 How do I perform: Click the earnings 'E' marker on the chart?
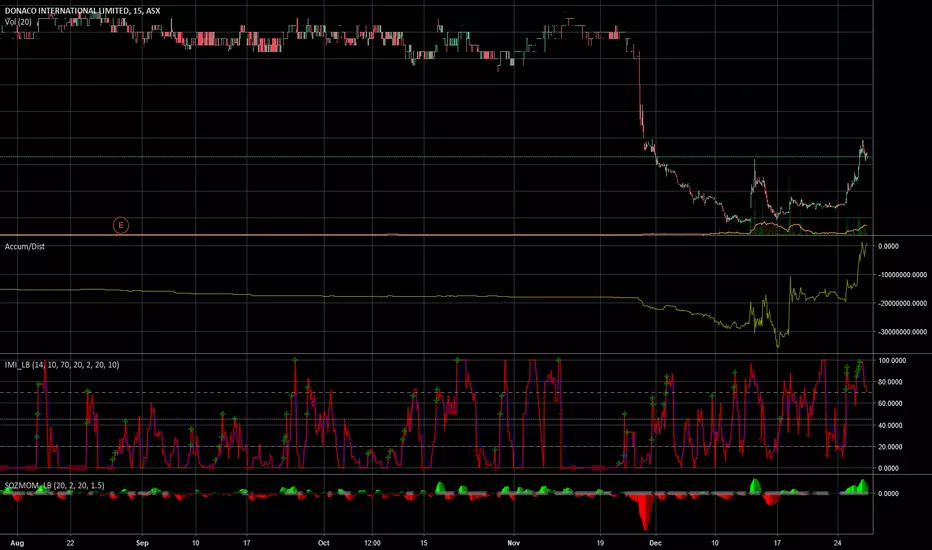121,225
